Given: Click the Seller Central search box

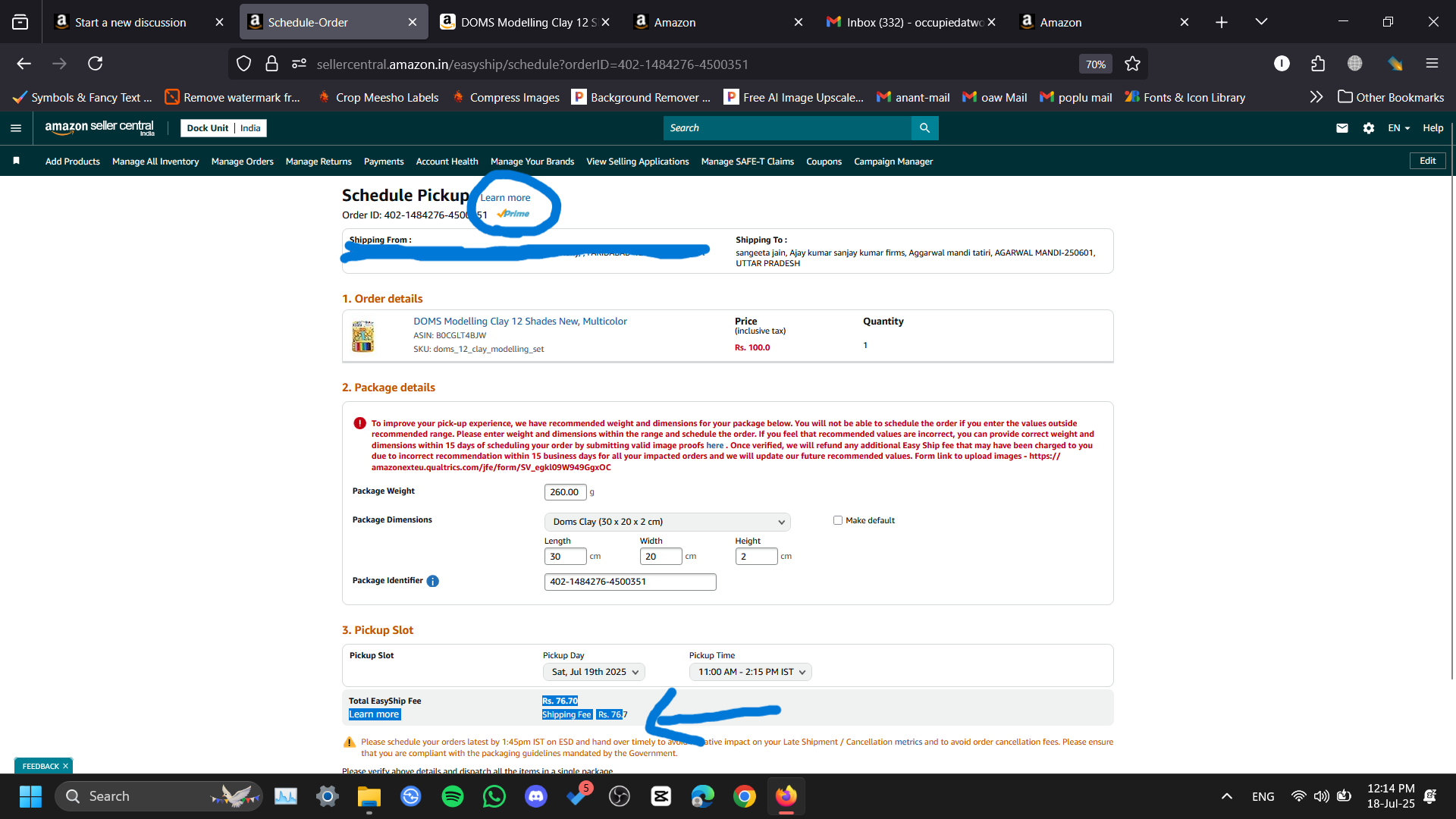Looking at the screenshot, I should [x=787, y=128].
